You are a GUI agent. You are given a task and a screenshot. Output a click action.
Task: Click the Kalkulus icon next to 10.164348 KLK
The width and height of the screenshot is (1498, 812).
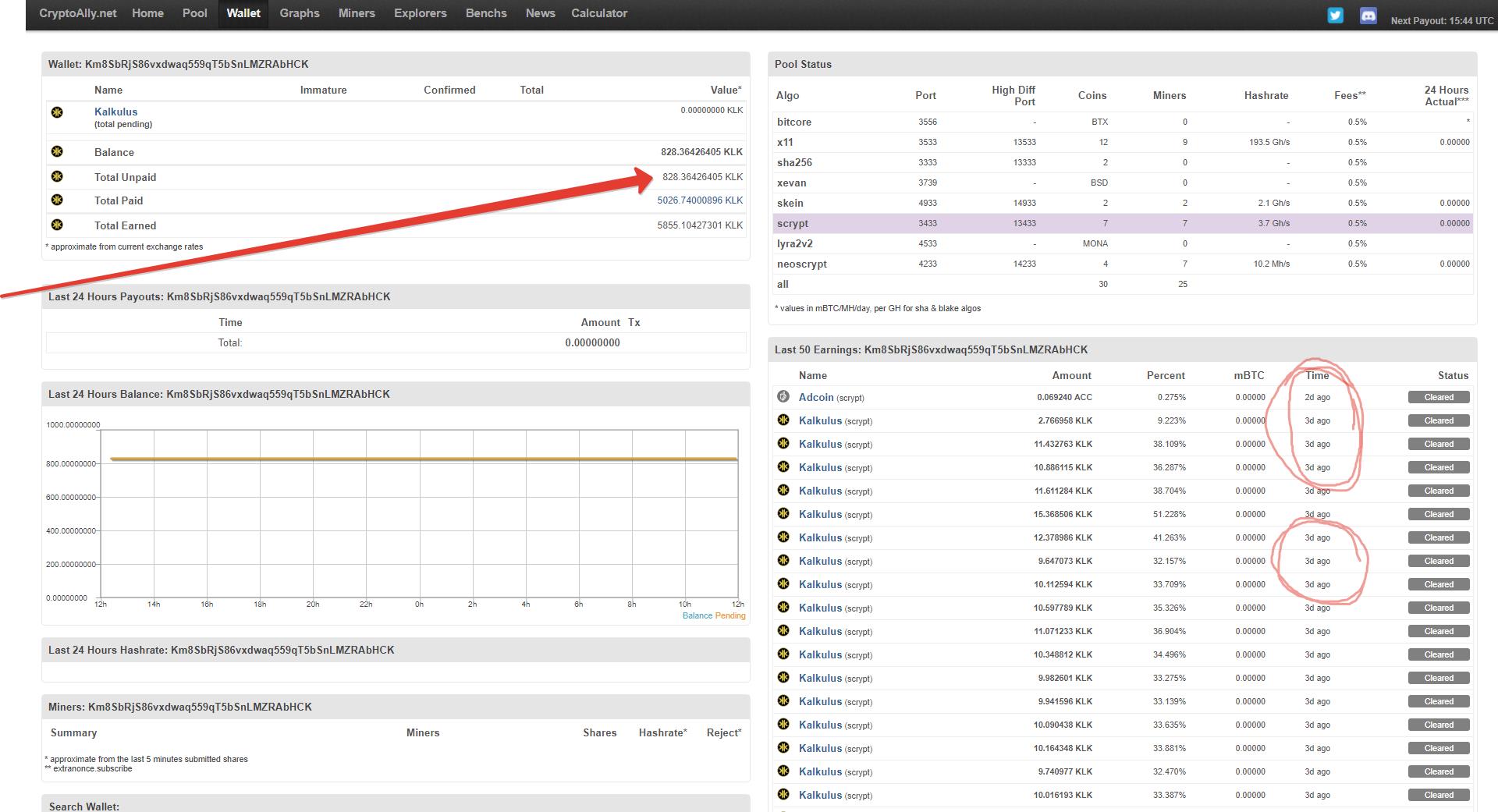point(783,747)
